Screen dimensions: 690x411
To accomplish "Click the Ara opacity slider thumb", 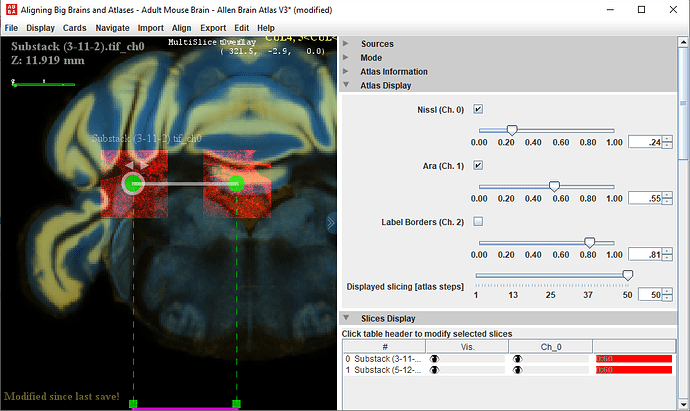I will [x=554, y=186].
